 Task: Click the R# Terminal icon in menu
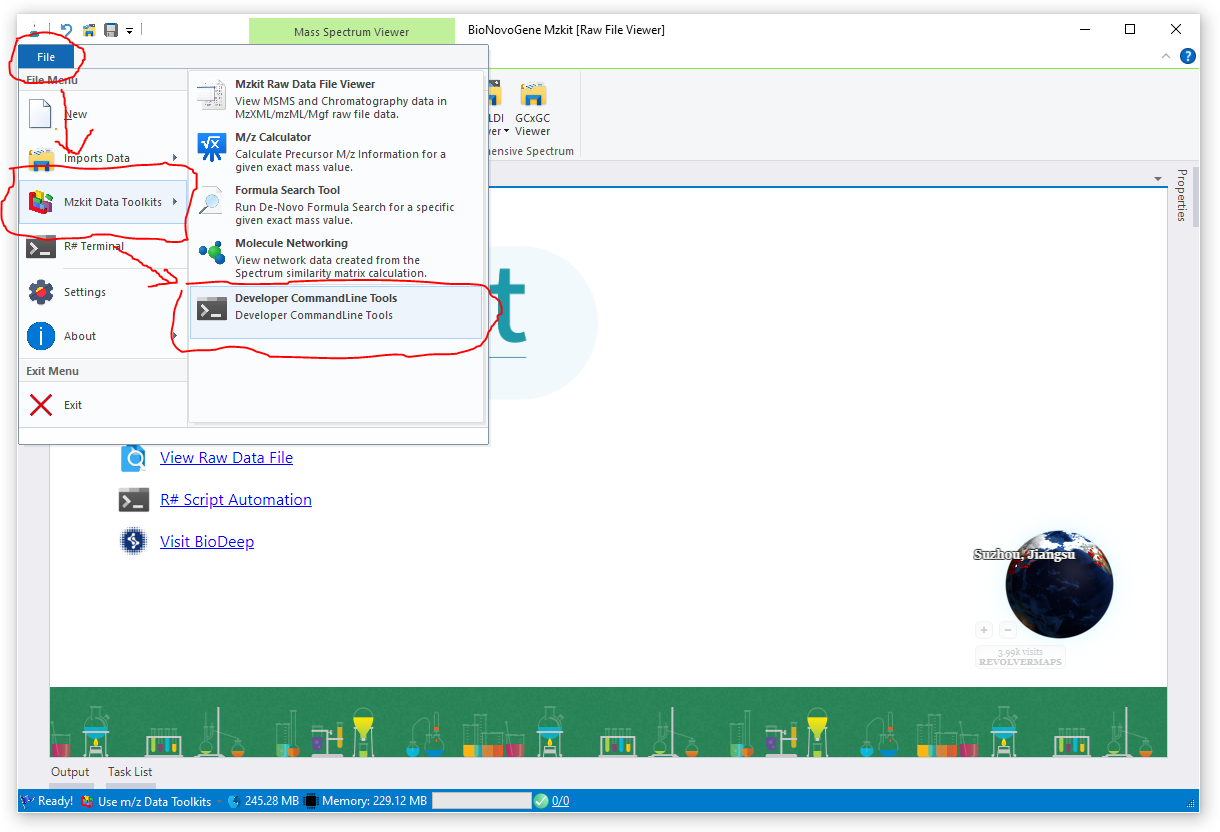(41, 247)
